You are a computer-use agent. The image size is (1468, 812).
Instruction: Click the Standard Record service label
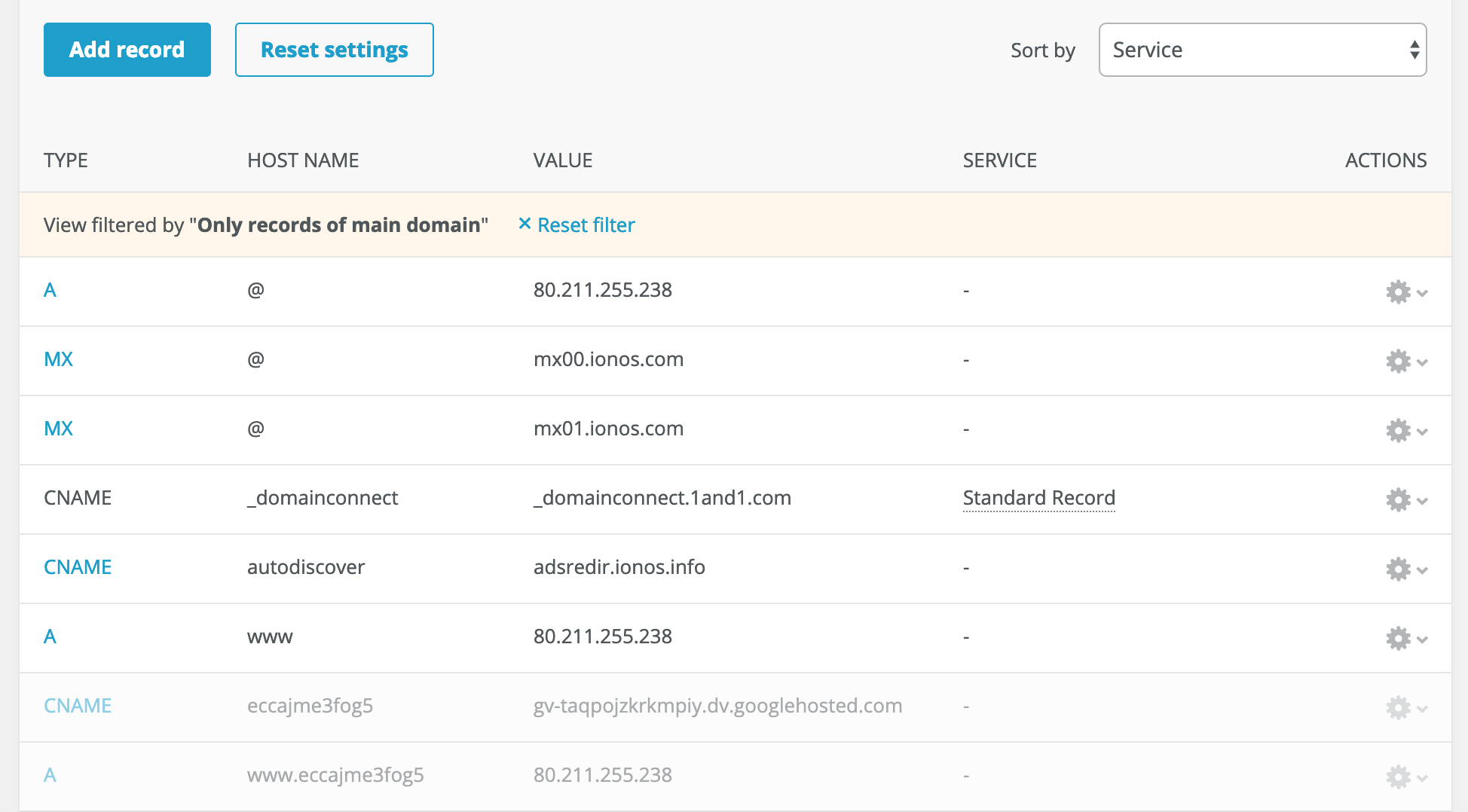coord(1038,498)
